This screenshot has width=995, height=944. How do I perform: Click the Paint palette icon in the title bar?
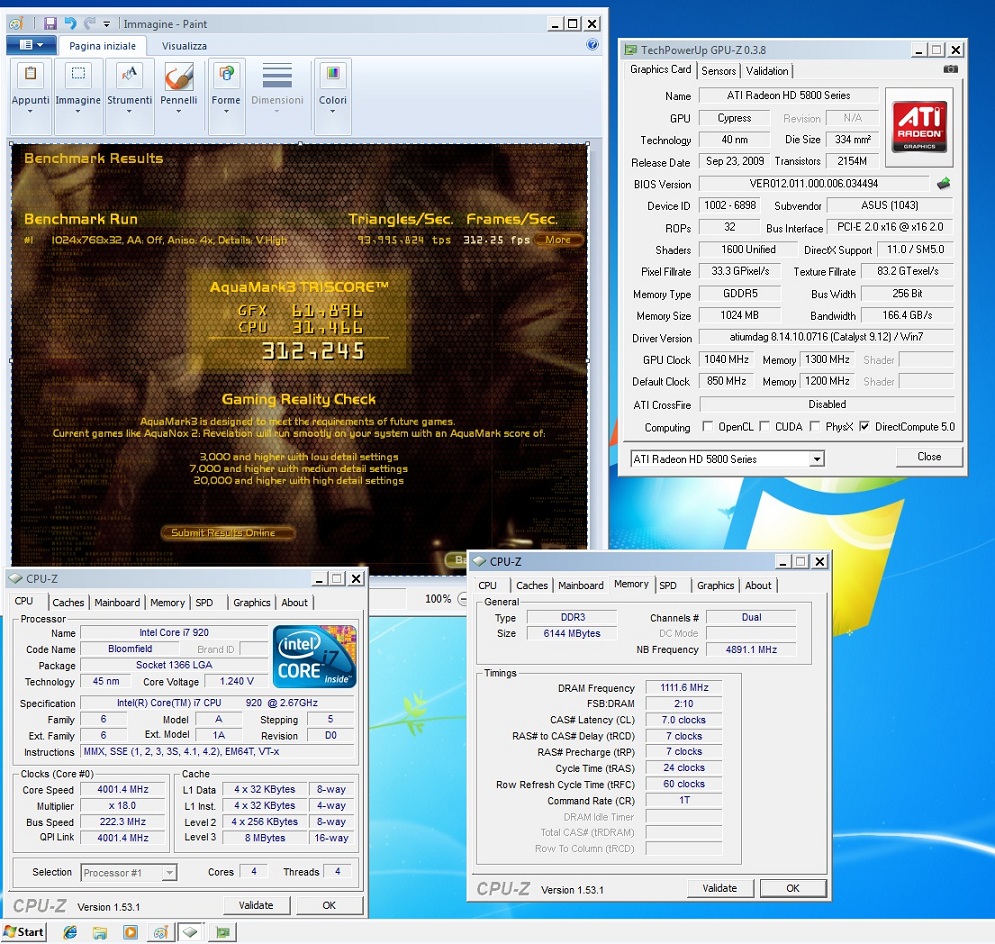tap(16, 23)
